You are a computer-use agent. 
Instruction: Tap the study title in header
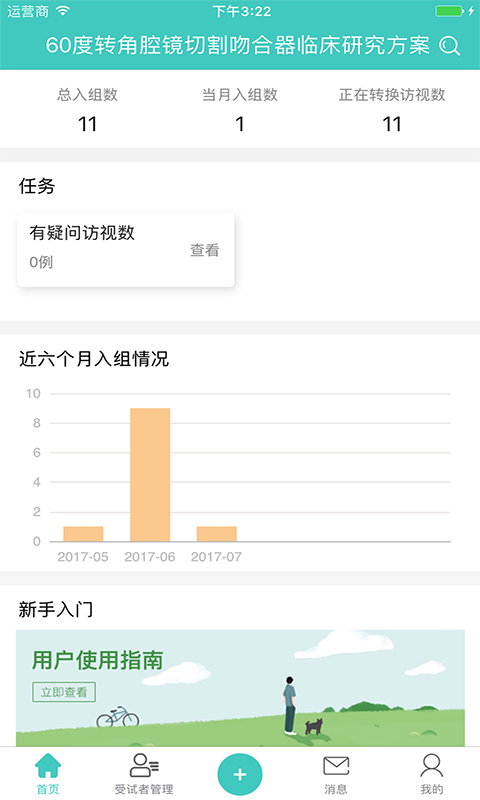[237, 45]
